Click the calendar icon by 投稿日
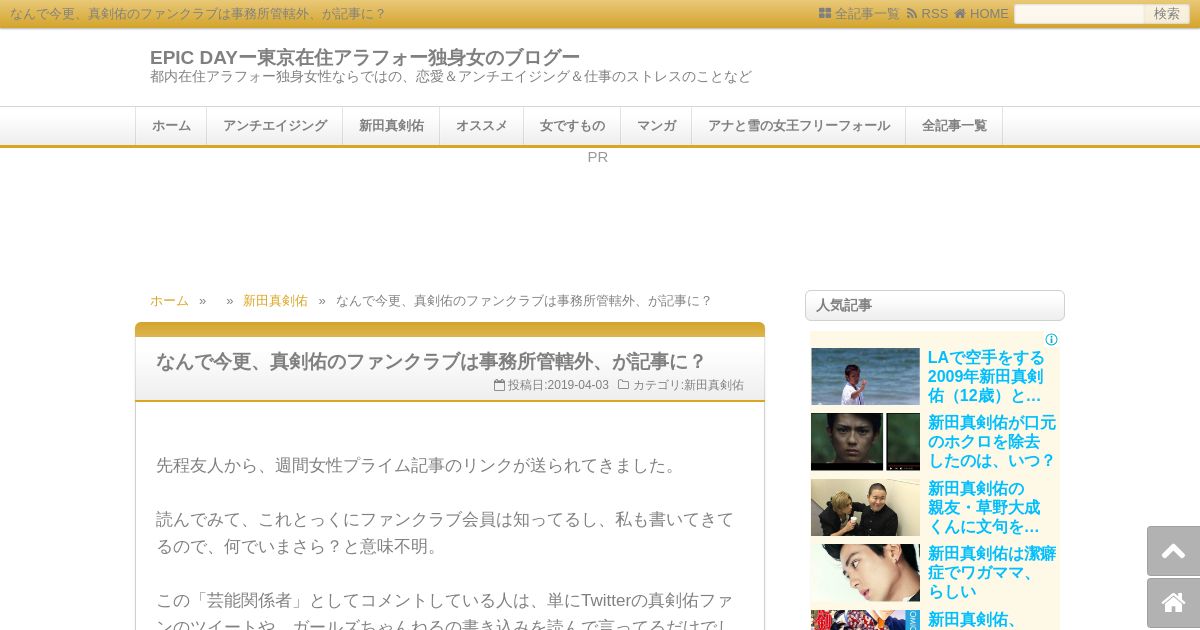The width and height of the screenshot is (1200, 630). [499, 385]
